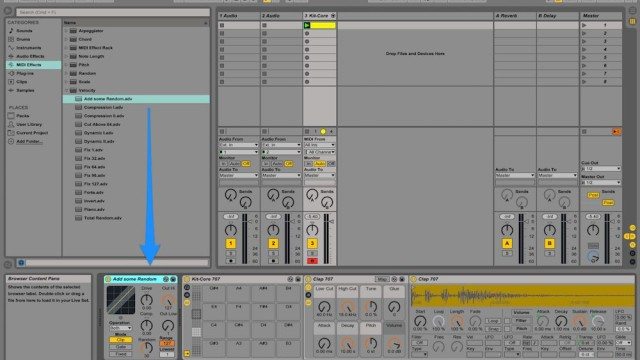This screenshot has height=360, width=640.
Task: Select the Sounds category
Action: (24, 31)
